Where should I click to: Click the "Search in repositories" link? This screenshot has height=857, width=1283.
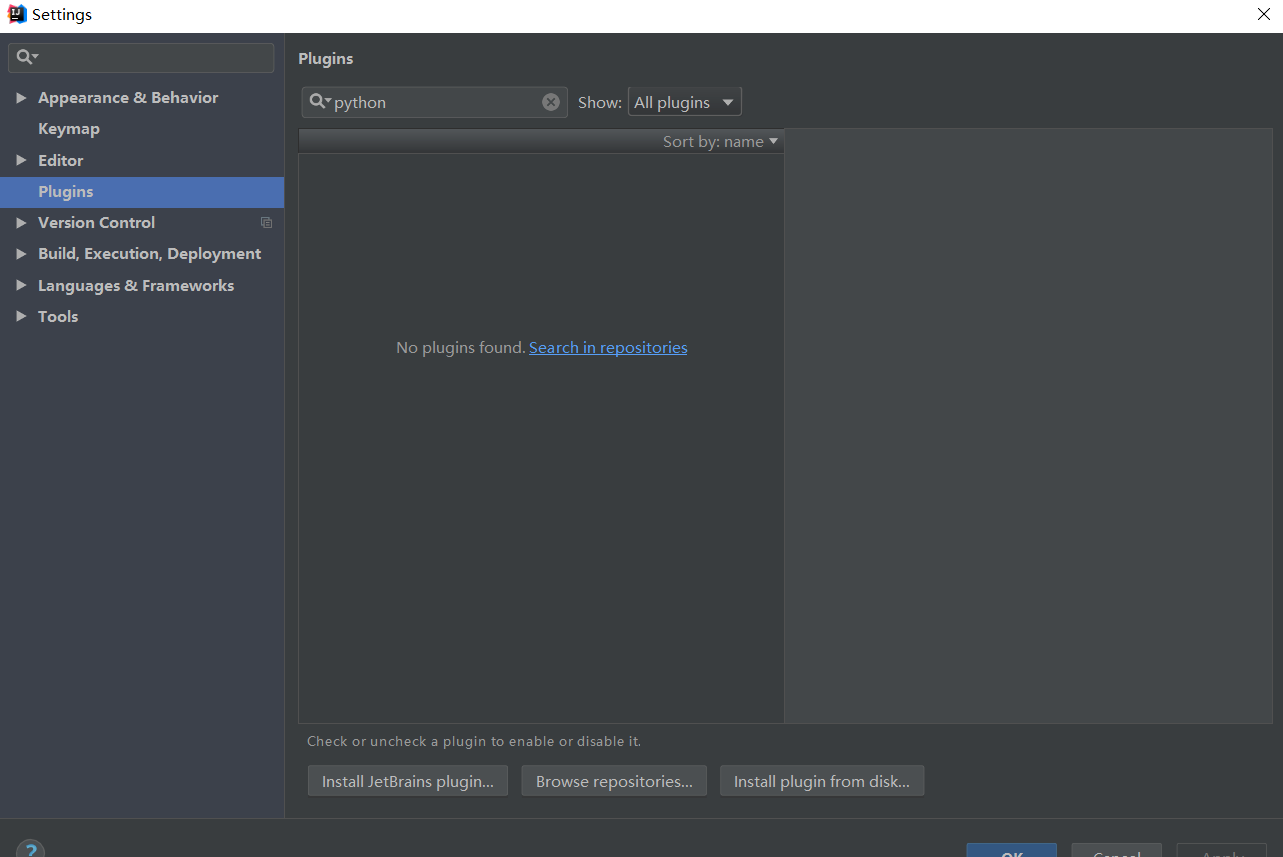(x=608, y=347)
